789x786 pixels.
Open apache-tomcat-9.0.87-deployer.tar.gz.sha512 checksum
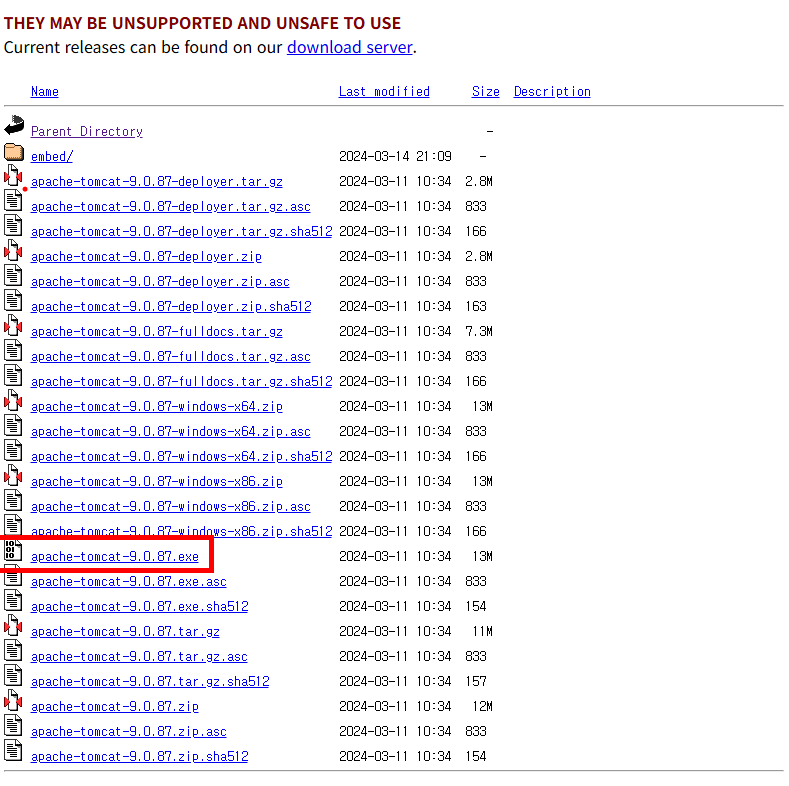(182, 231)
